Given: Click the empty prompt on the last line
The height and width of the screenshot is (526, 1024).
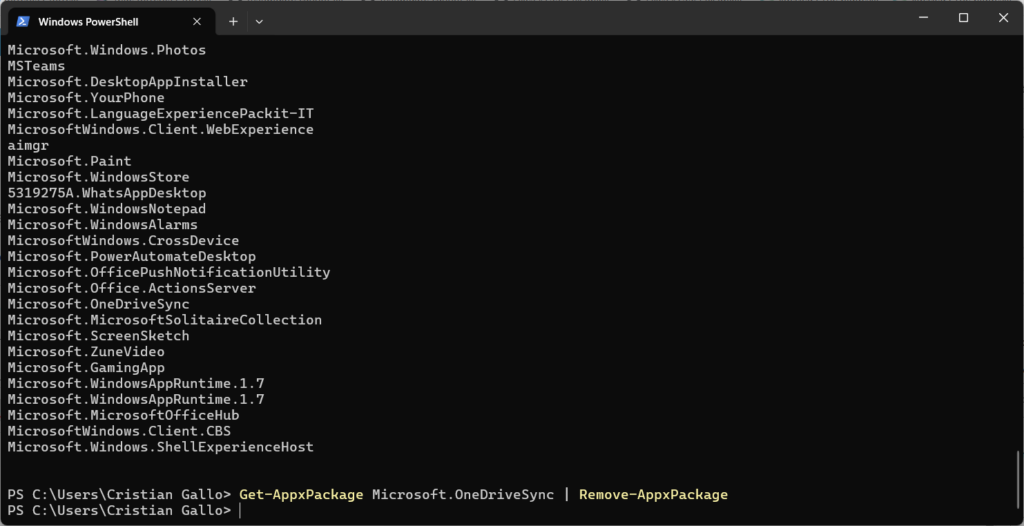Looking at the screenshot, I should pyautogui.click(x=240, y=511).
